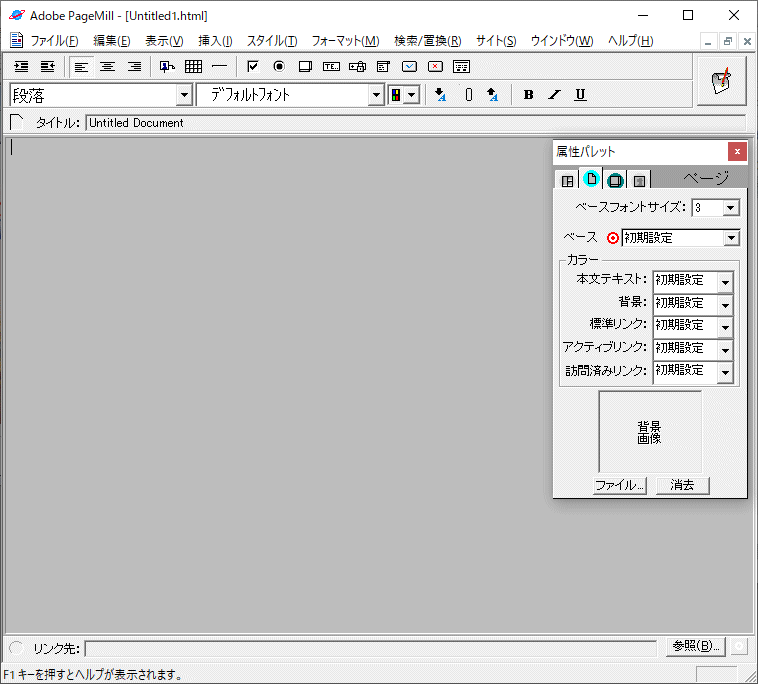Center-align the text
The height and width of the screenshot is (684, 758).
107,67
